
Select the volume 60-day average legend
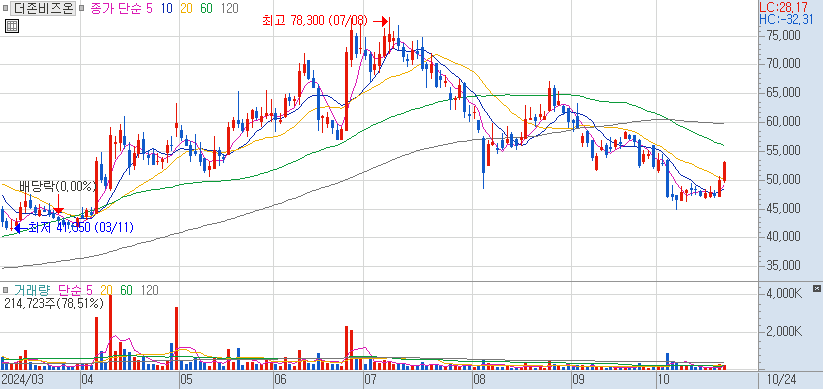[126, 290]
